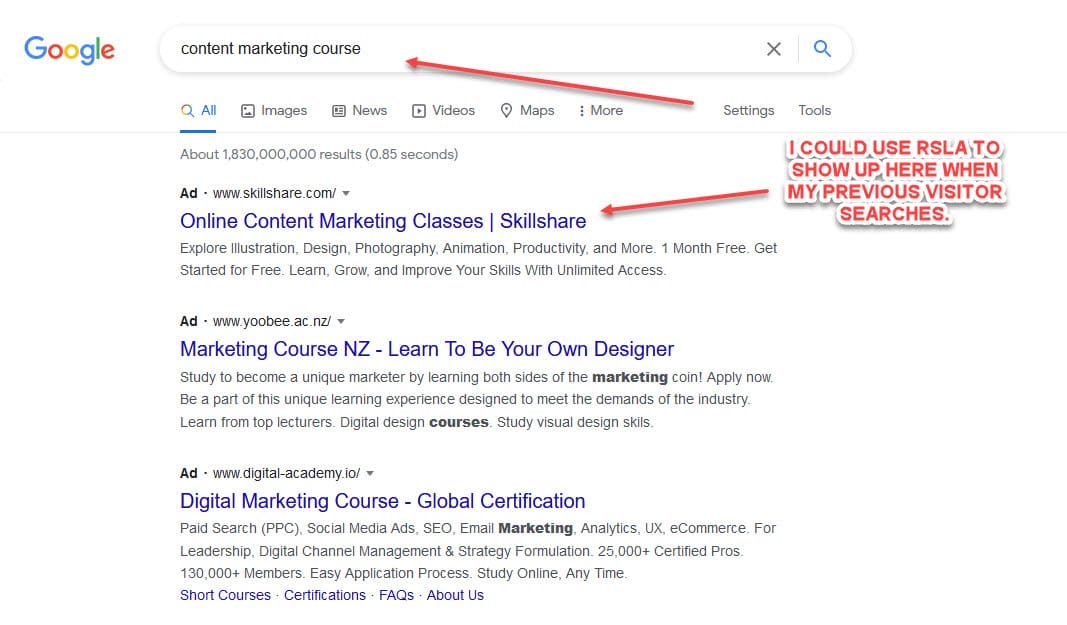Open search Settings
This screenshot has height=625, width=1067.
pyautogui.click(x=749, y=110)
